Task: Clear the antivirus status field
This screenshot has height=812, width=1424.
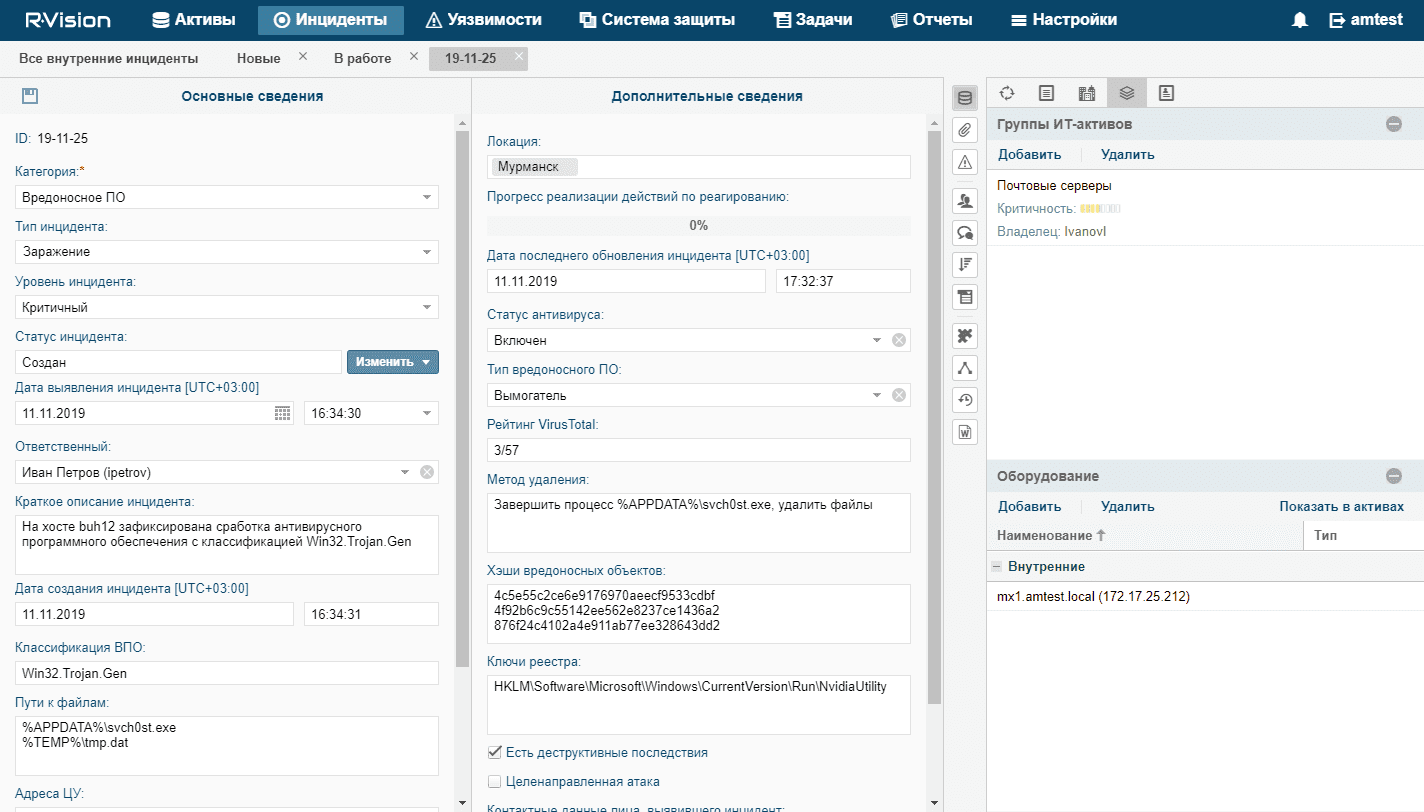Action: pos(899,340)
